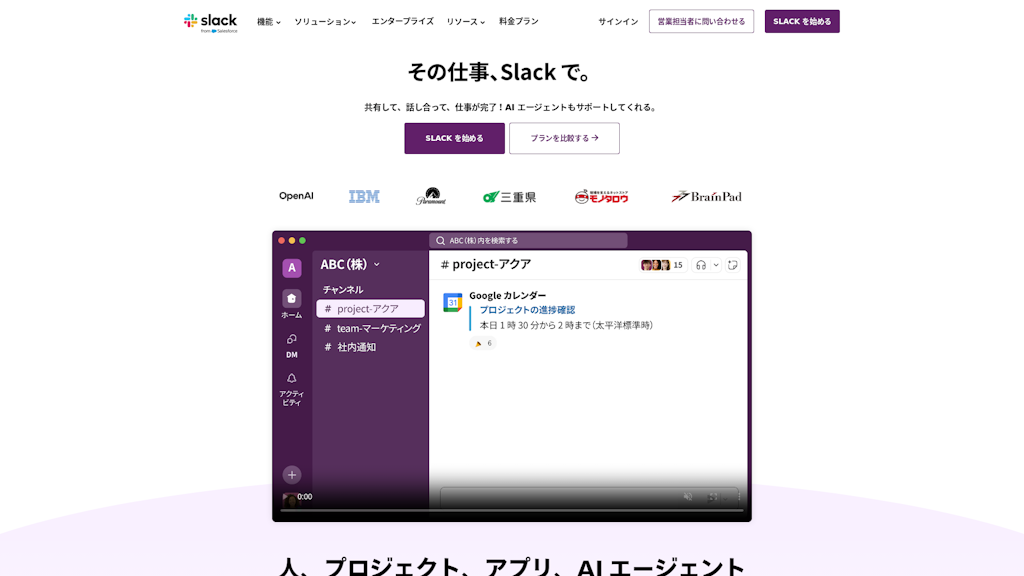Click the 三重県 logo
1024x576 pixels.
(509, 197)
